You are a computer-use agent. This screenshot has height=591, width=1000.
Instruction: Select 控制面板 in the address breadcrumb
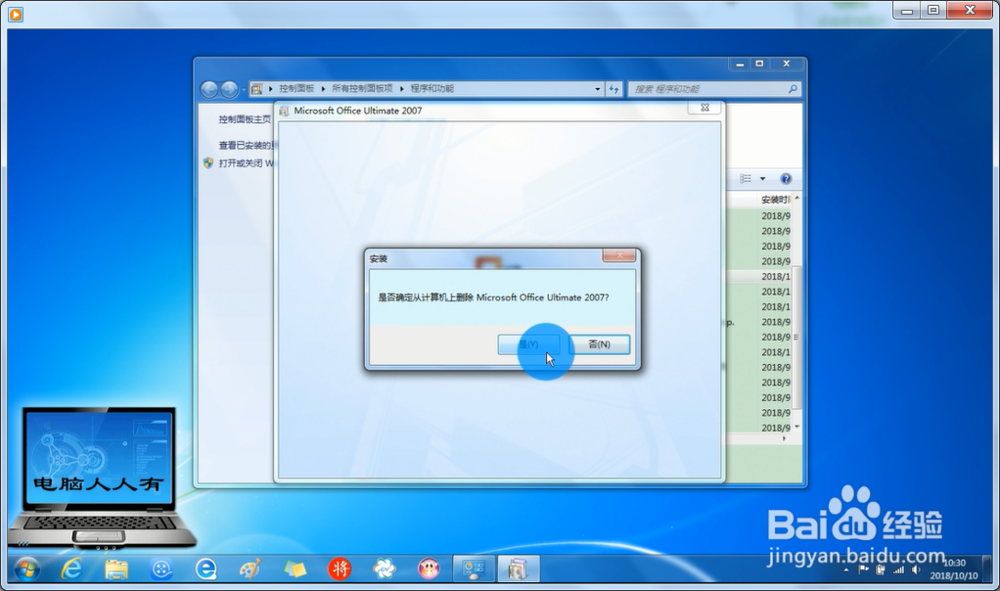coord(297,89)
